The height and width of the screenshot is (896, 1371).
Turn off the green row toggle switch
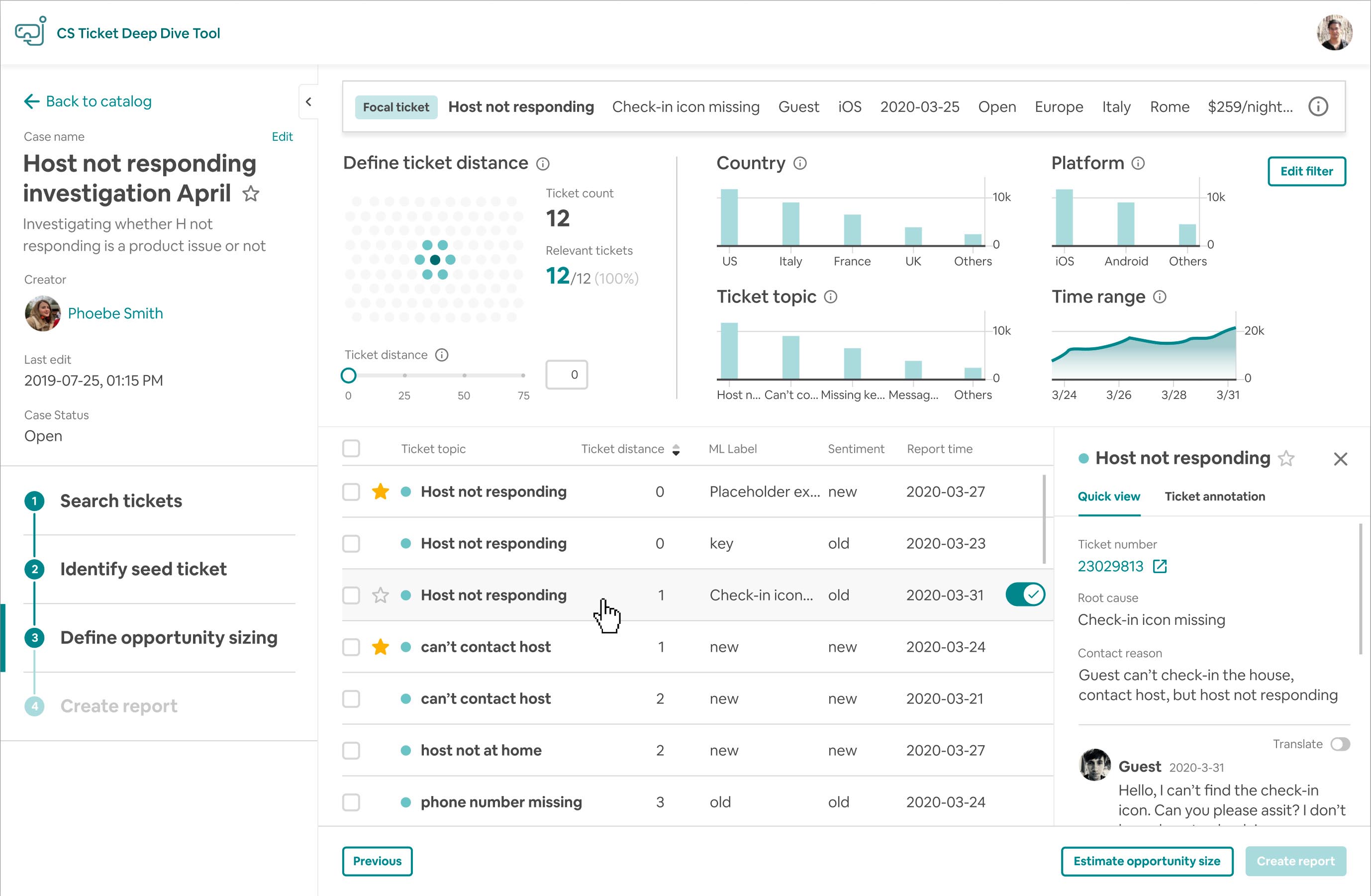(1025, 595)
